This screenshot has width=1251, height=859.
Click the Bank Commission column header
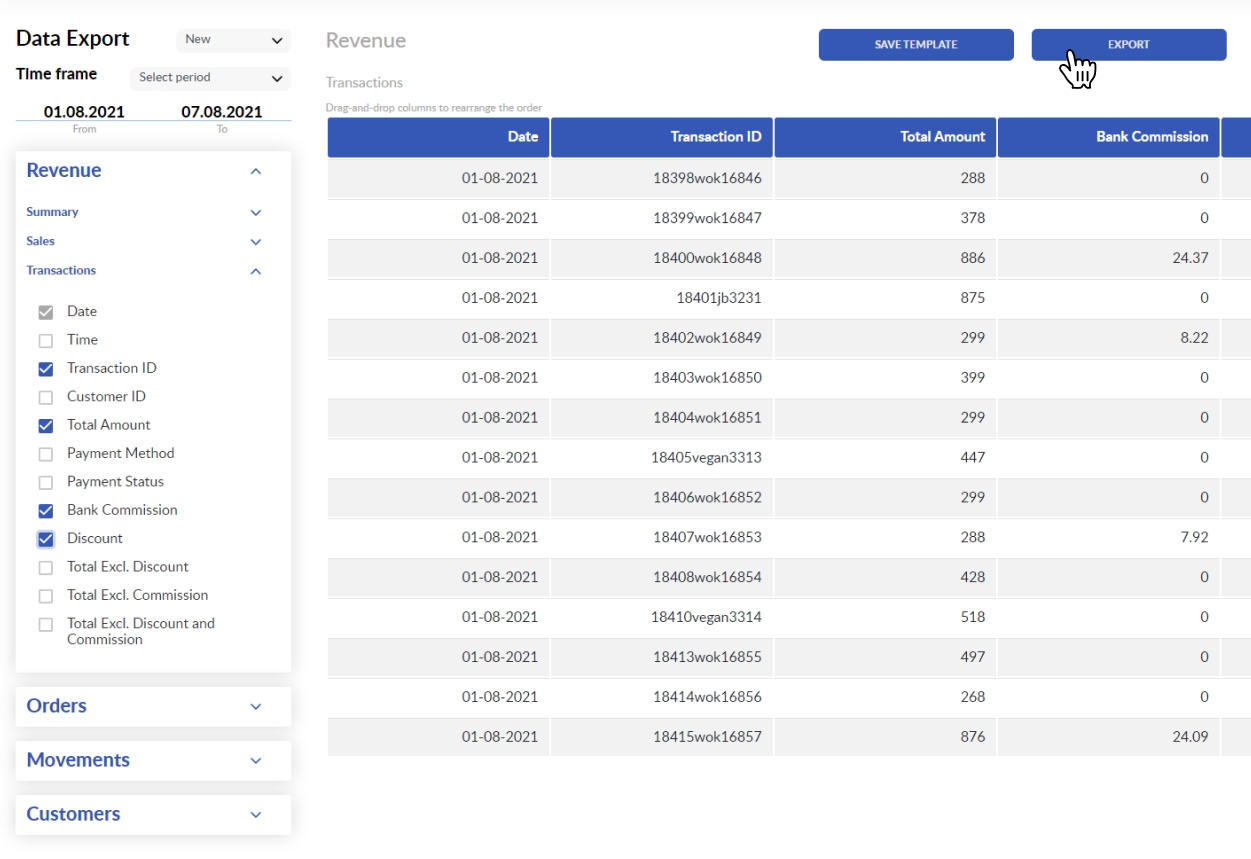click(1108, 137)
